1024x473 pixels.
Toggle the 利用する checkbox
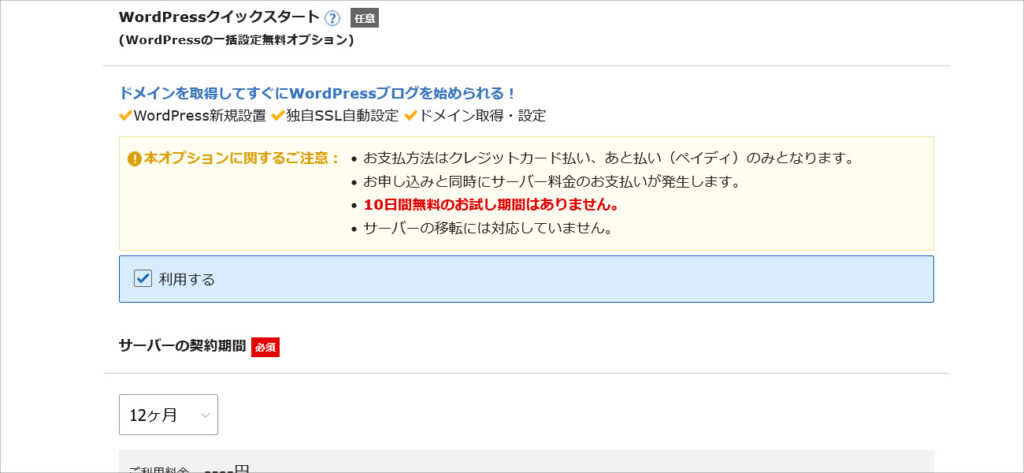[142, 279]
